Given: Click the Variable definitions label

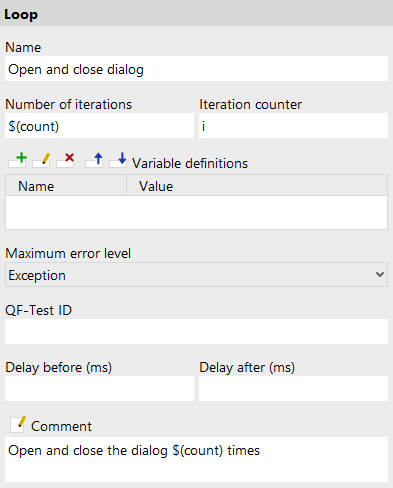Looking at the screenshot, I should coord(190,163).
